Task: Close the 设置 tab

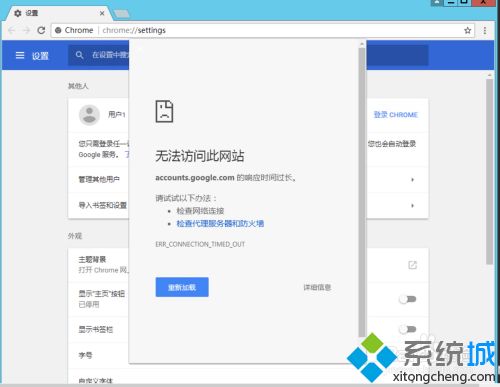Action: (102, 13)
